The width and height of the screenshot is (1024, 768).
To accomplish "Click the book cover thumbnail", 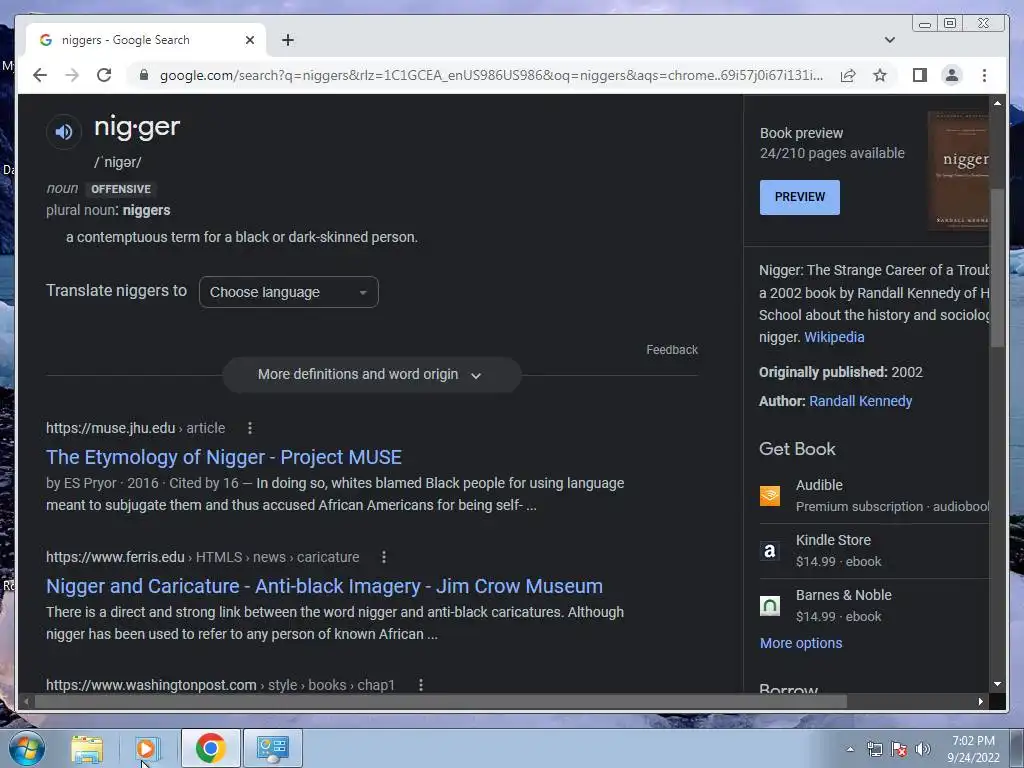I will coord(958,170).
